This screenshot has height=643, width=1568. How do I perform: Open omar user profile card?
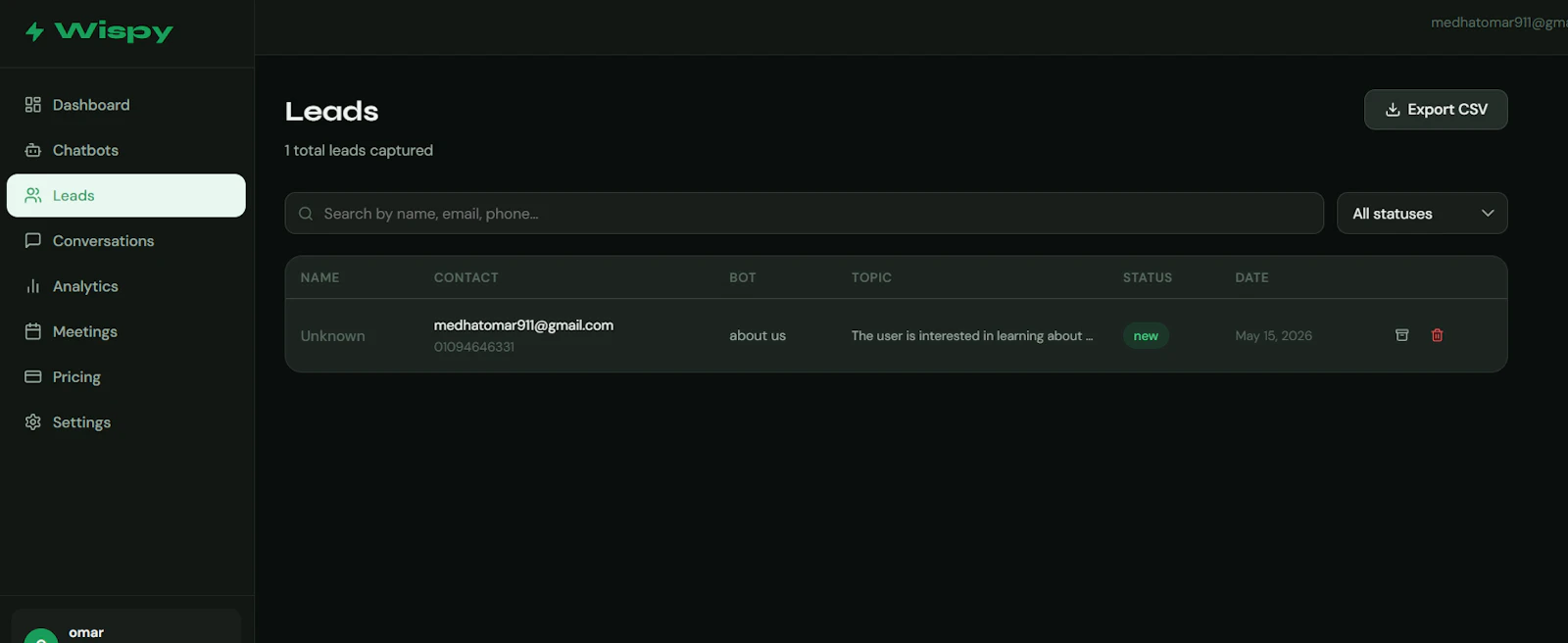click(126, 626)
